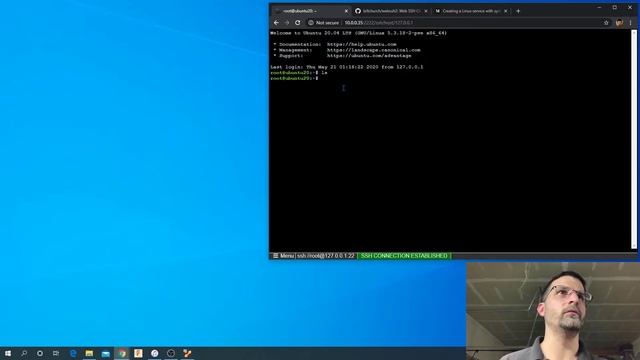Minimize the Chrome window
Image resolution: width=640 pixels, height=360 pixels.
(599, 7)
